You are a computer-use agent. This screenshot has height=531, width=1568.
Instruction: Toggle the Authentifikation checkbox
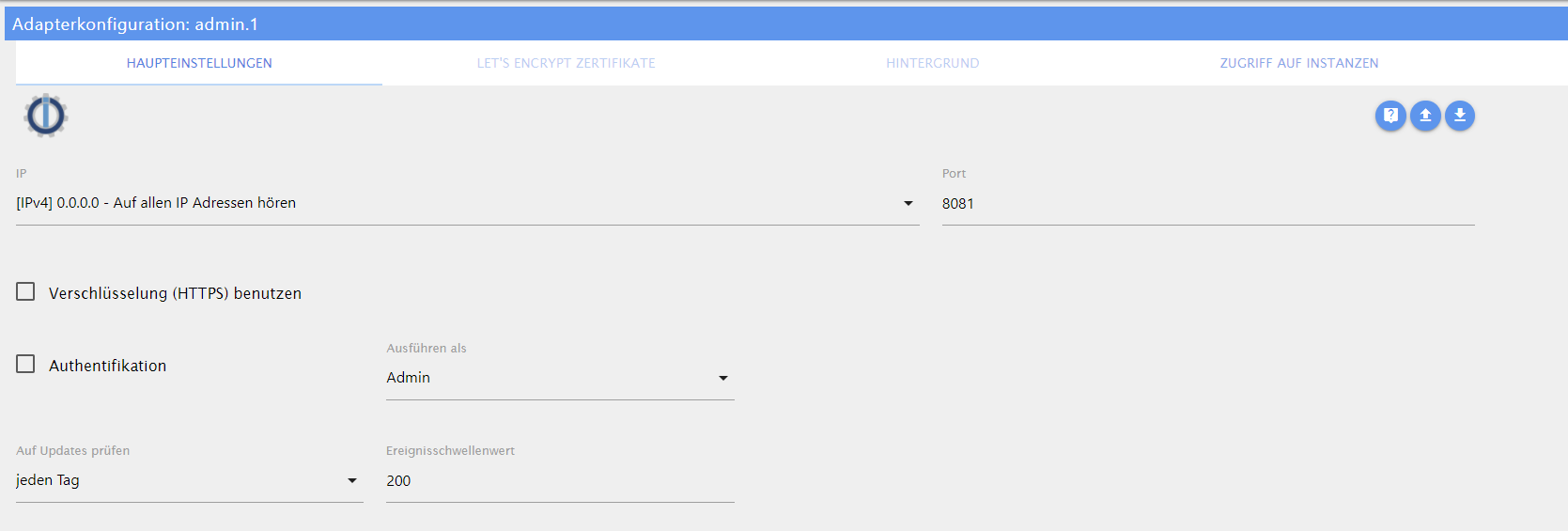click(25, 364)
